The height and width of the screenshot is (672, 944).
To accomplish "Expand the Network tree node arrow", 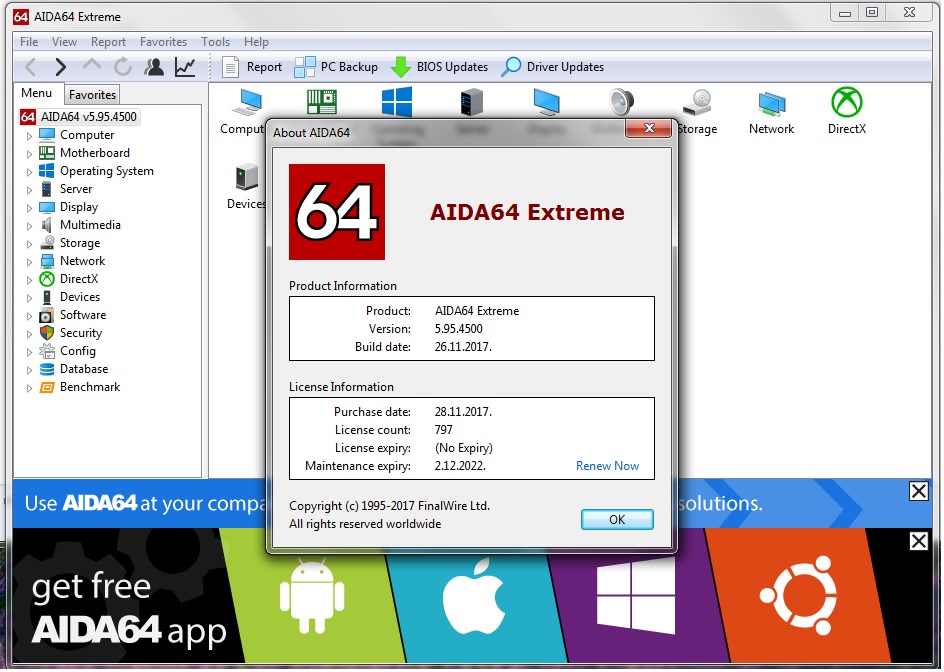I will (x=29, y=262).
